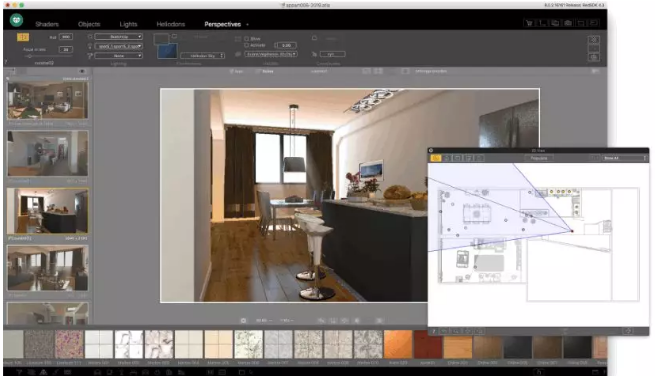
Task: Select the highlighted third perspective thumbnail
Action: [48, 211]
